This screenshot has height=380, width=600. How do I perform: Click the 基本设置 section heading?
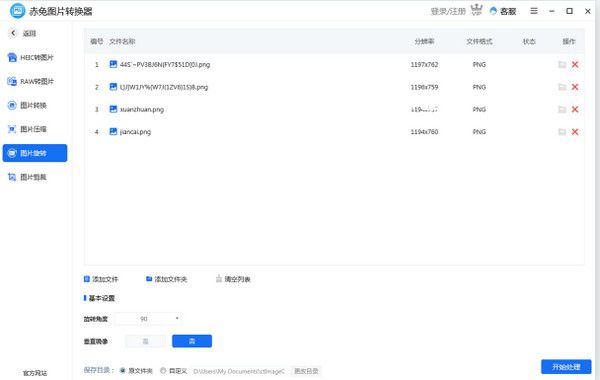[x=101, y=298]
